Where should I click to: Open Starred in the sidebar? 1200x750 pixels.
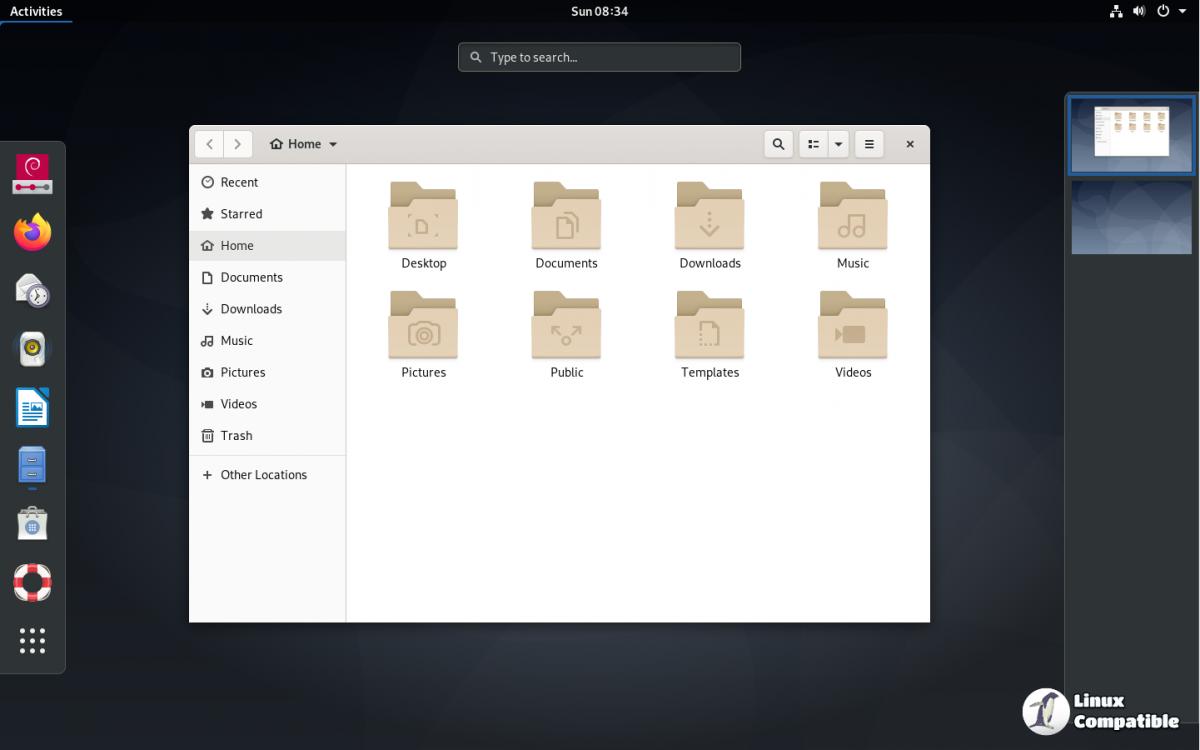pos(241,214)
